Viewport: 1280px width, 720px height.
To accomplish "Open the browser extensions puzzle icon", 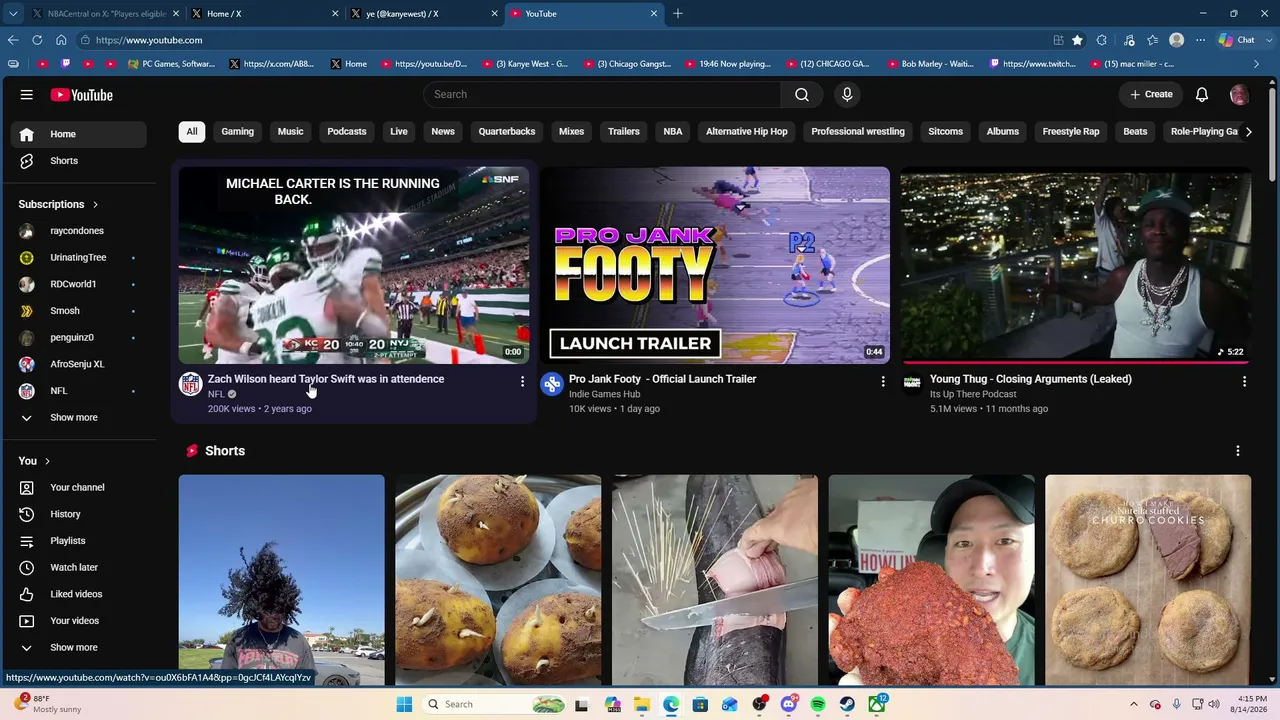I will (x=1102, y=40).
